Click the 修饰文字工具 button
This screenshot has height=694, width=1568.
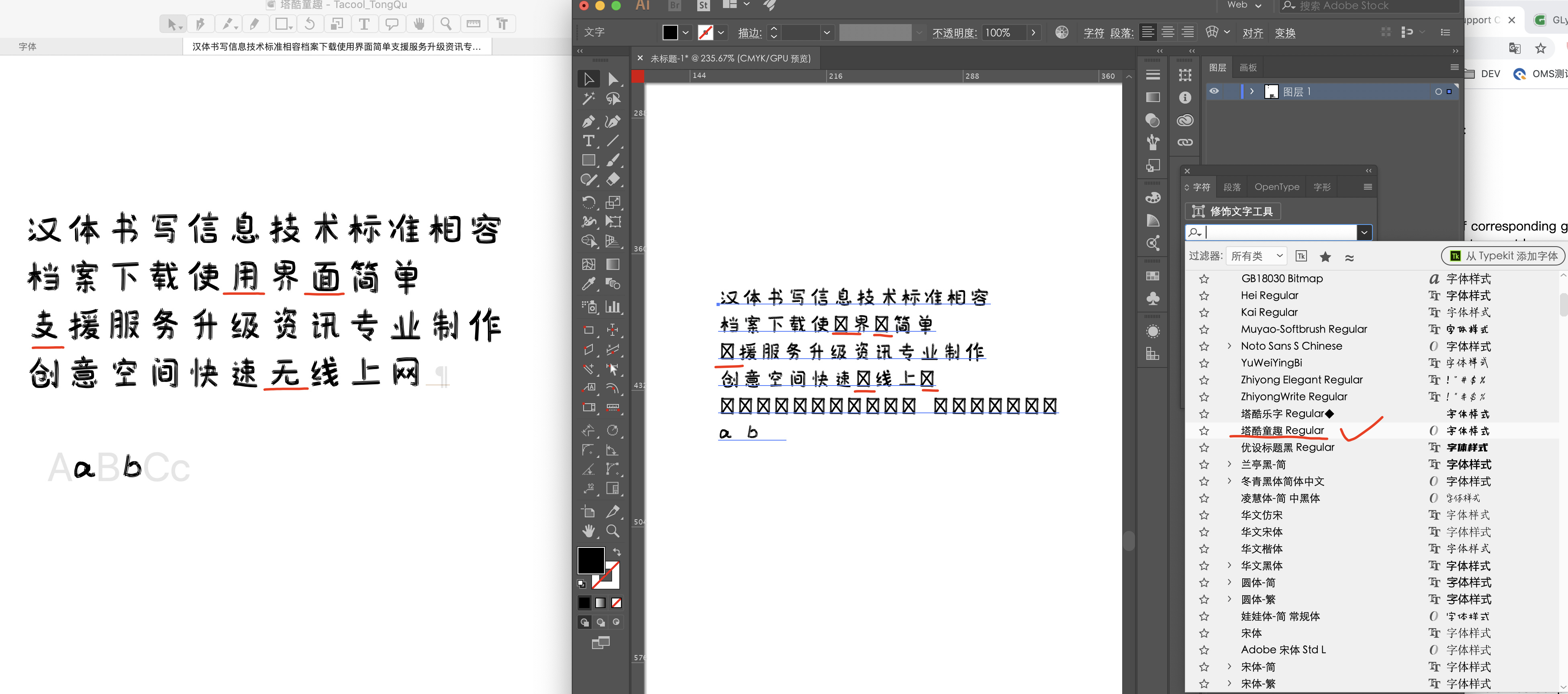point(1233,211)
